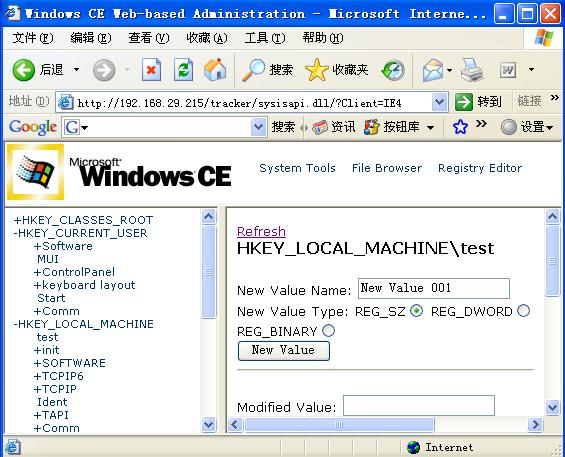The height and width of the screenshot is (457, 565).
Task: Open the System Tools link
Action: click(297, 168)
